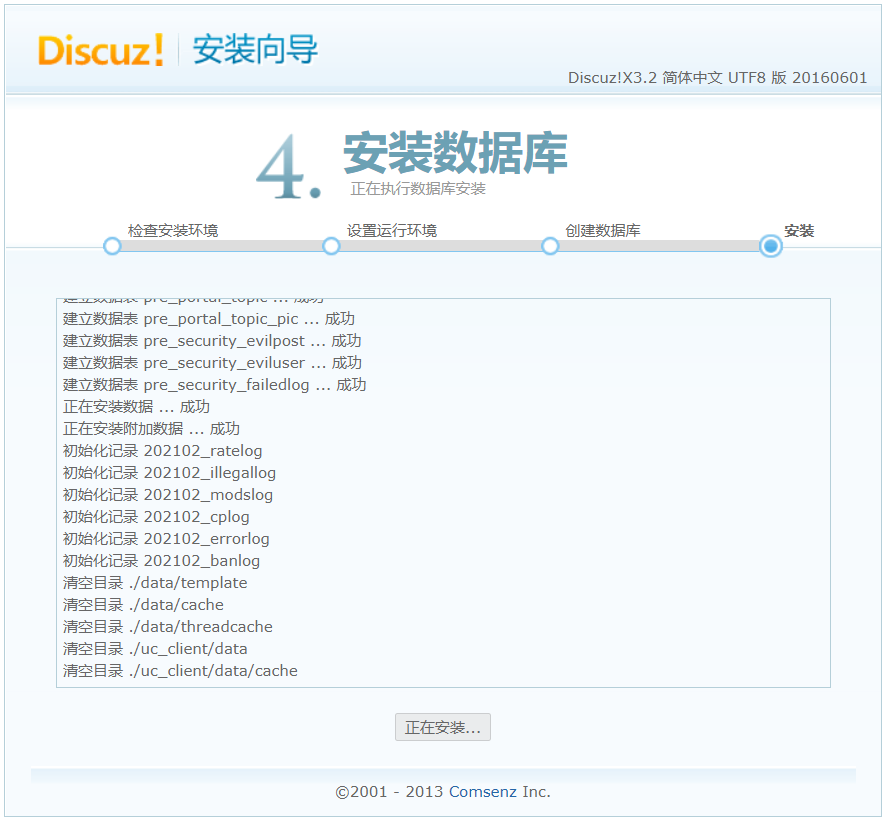Click log line 202102_illegallog
Screen dimensions: 884x822
tap(169, 473)
